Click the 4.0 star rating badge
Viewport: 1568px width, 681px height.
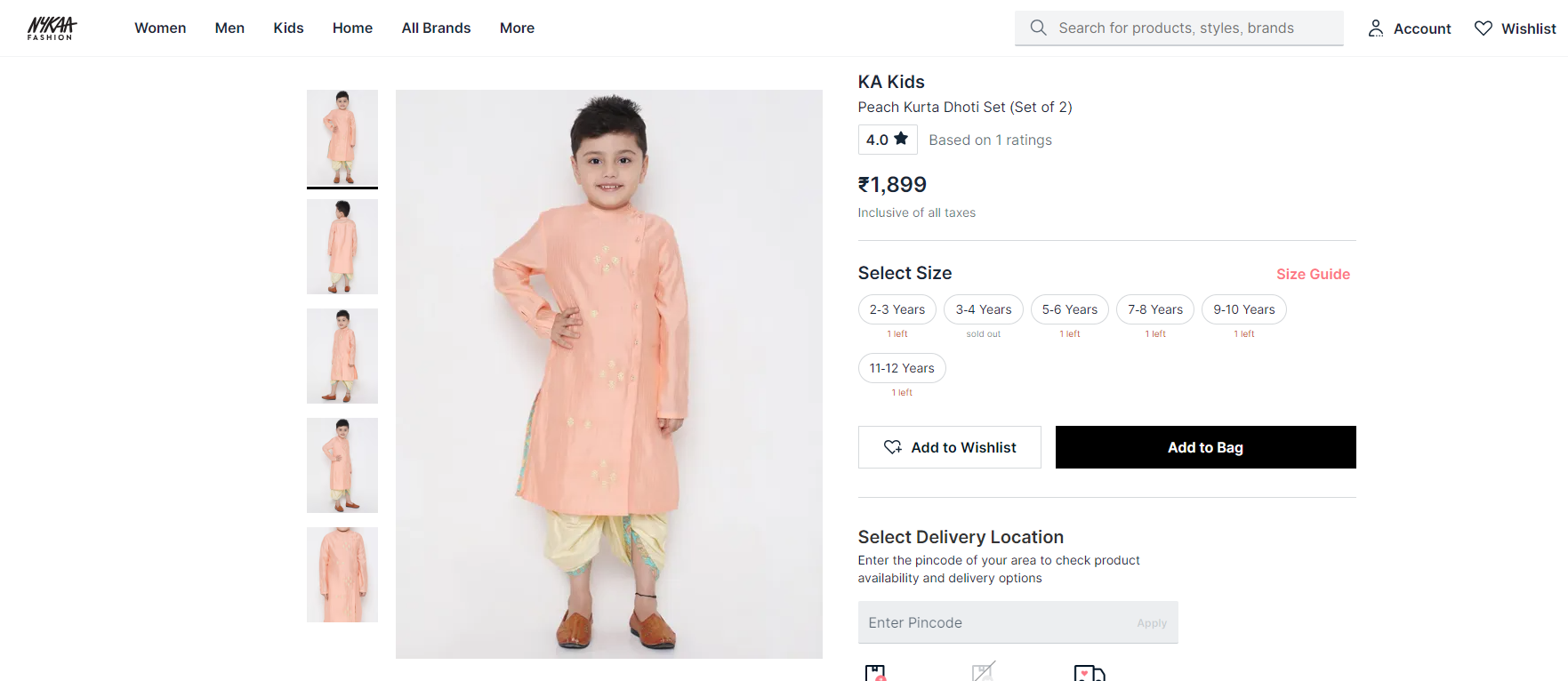tap(887, 140)
